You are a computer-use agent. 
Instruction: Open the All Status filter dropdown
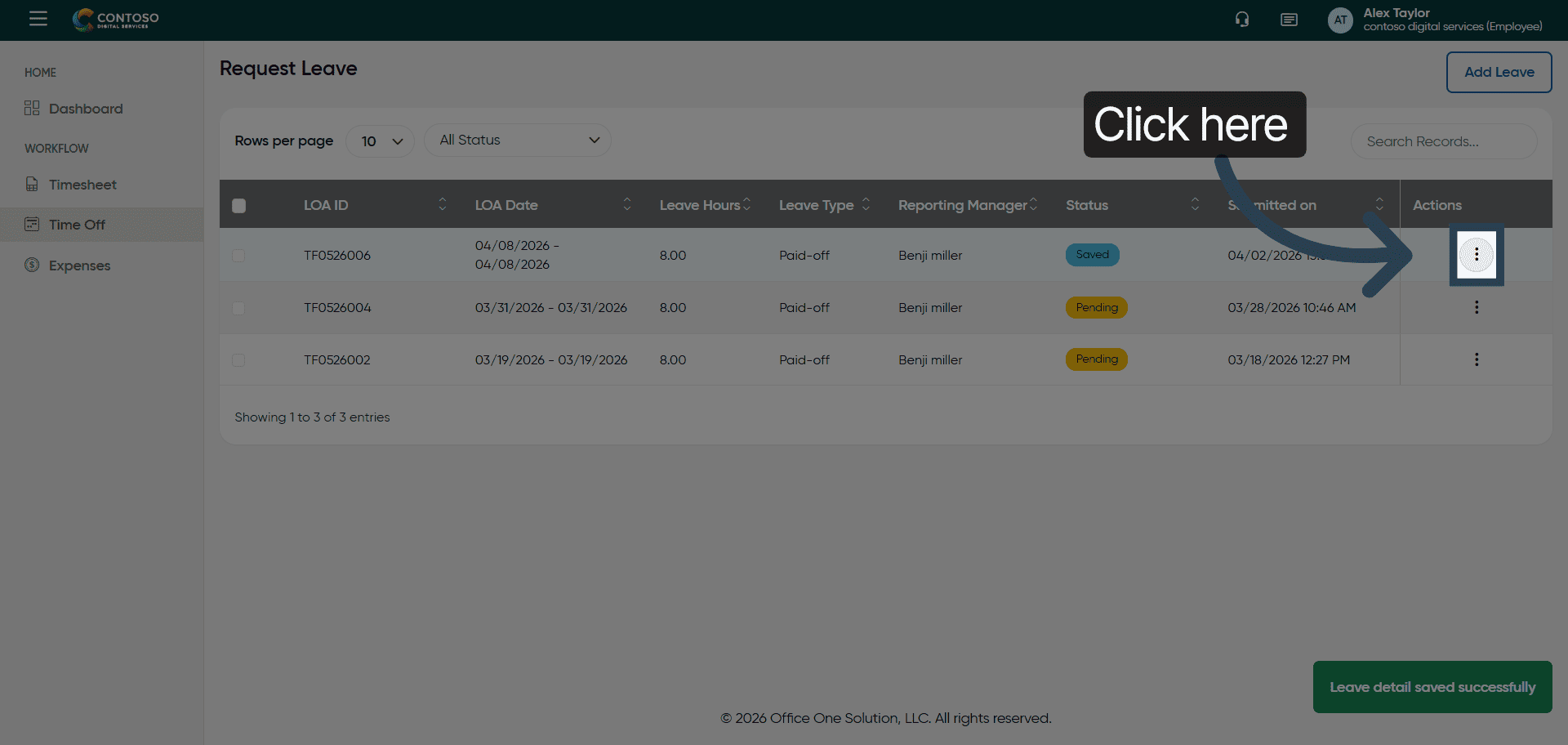[518, 141]
